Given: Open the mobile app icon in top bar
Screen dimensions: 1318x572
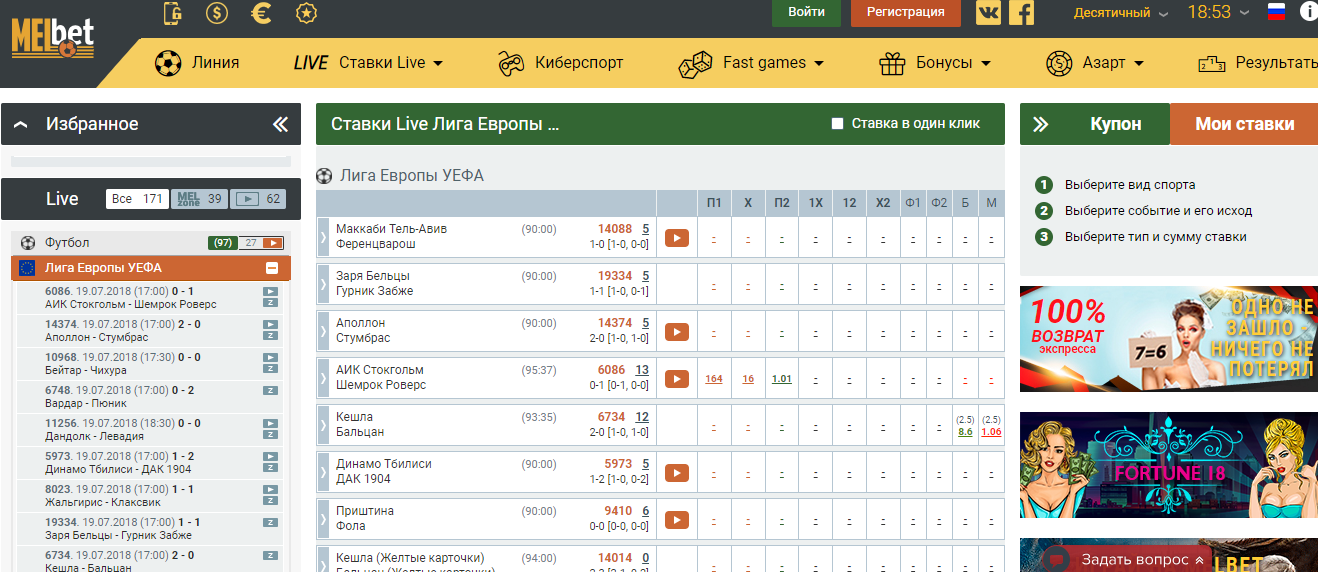Looking at the screenshot, I should tap(173, 13).
